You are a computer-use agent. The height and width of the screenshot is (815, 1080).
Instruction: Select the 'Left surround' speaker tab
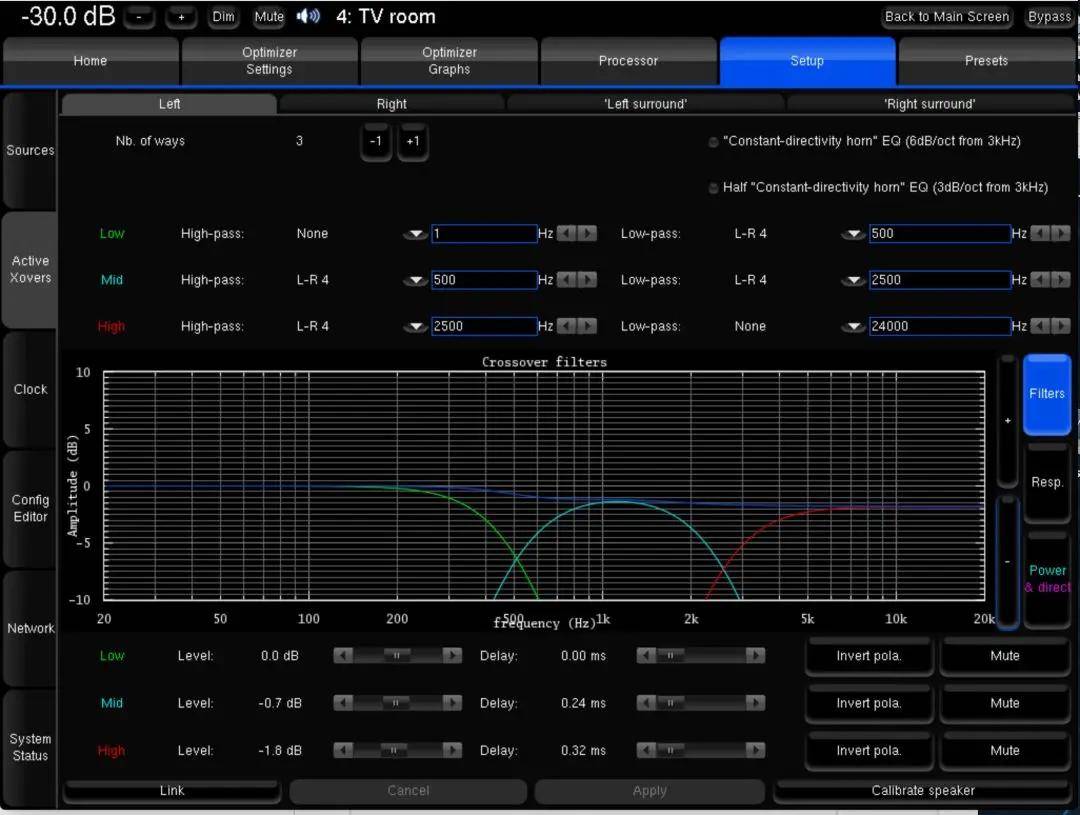click(x=646, y=104)
